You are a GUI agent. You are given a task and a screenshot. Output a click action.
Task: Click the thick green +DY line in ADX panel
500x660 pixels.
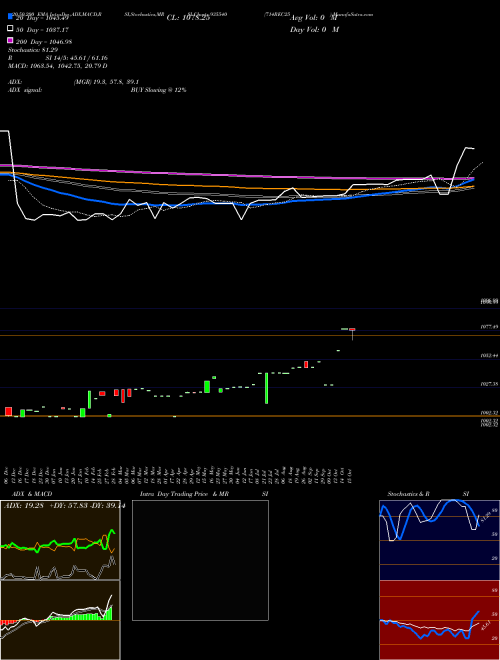coord(59,542)
